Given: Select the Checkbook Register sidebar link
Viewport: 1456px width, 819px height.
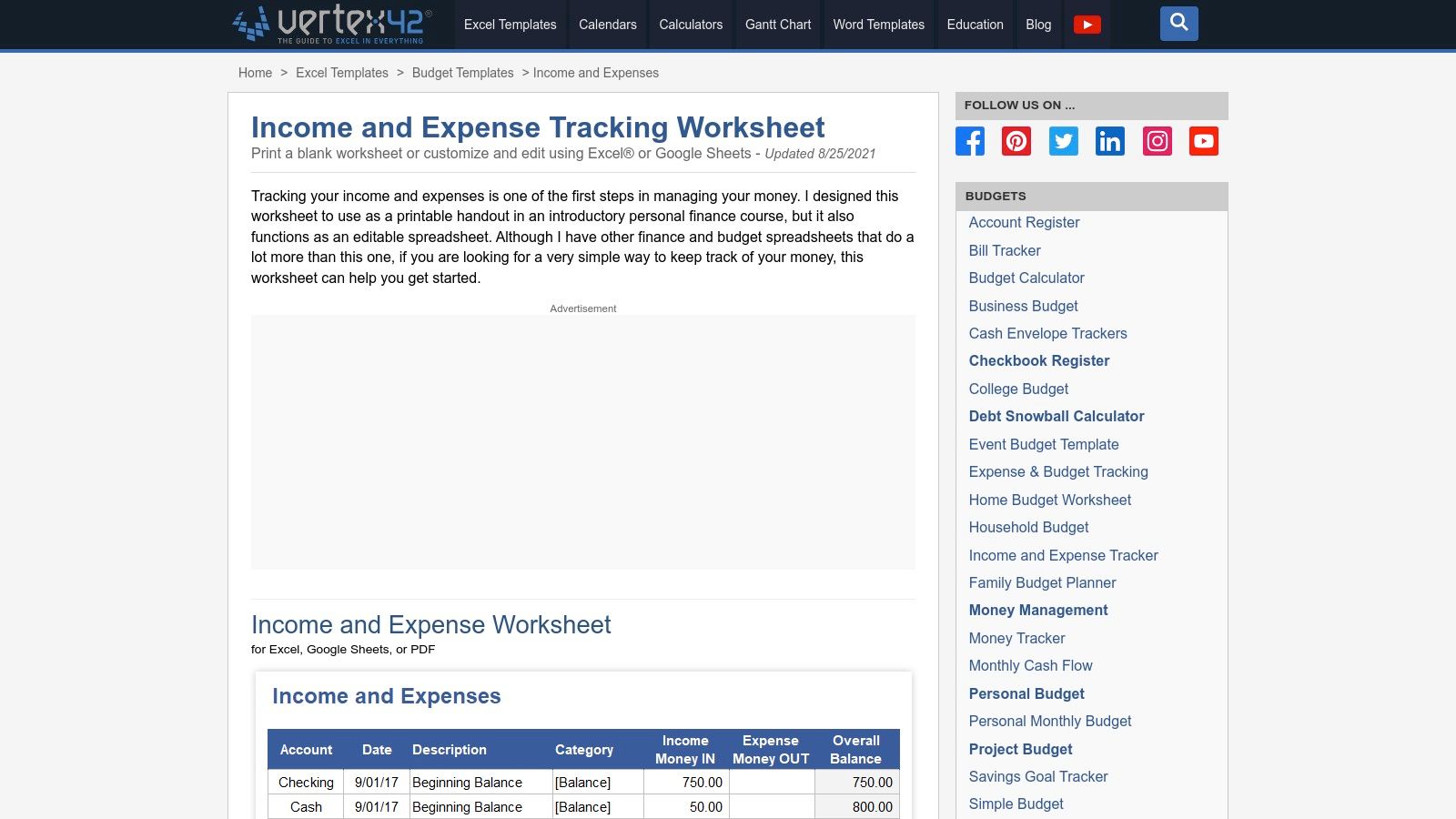Looking at the screenshot, I should click(1038, 360).
